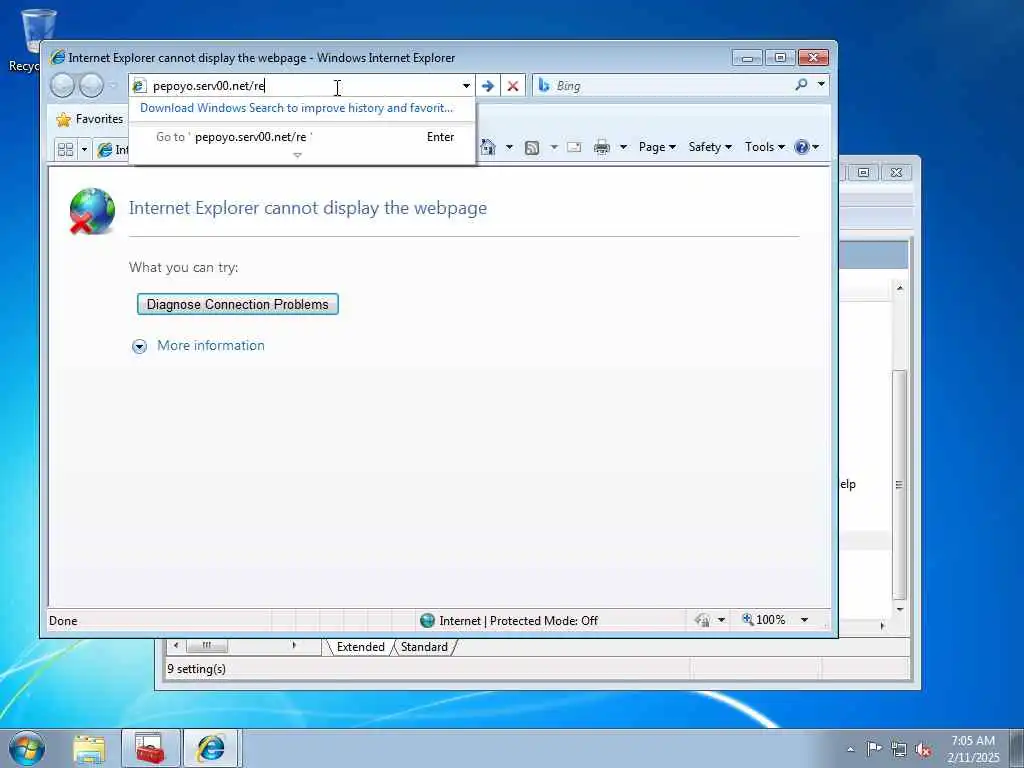1024x768 pixels.
Task: Open the Home button dropdown arrow
Action: coord(509,147)
